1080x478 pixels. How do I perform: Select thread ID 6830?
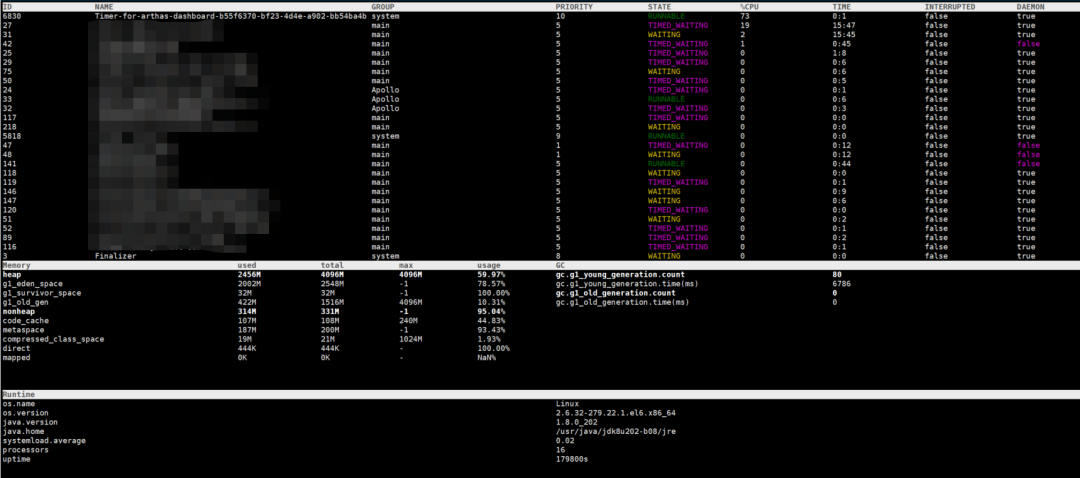click(12, 15)
